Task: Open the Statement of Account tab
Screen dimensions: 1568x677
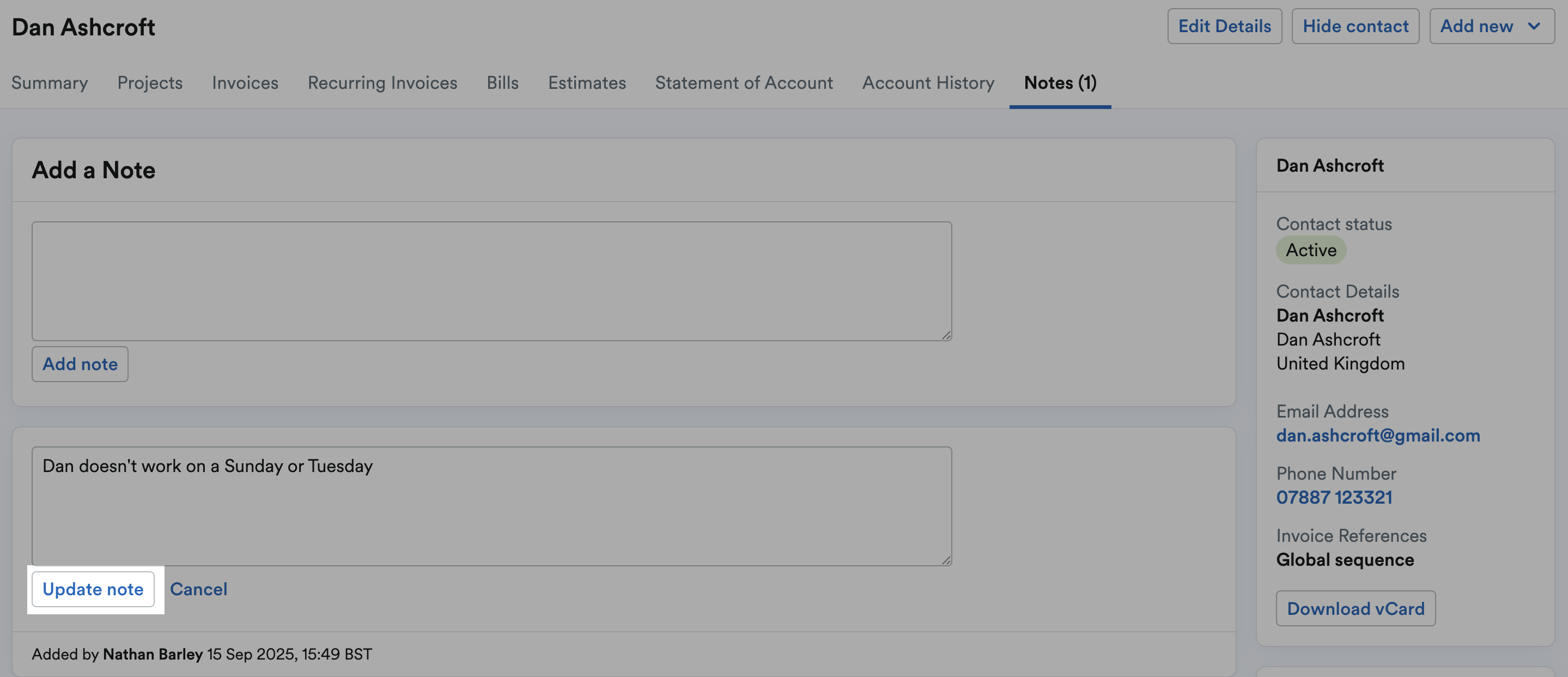Action: click(744, 83)
